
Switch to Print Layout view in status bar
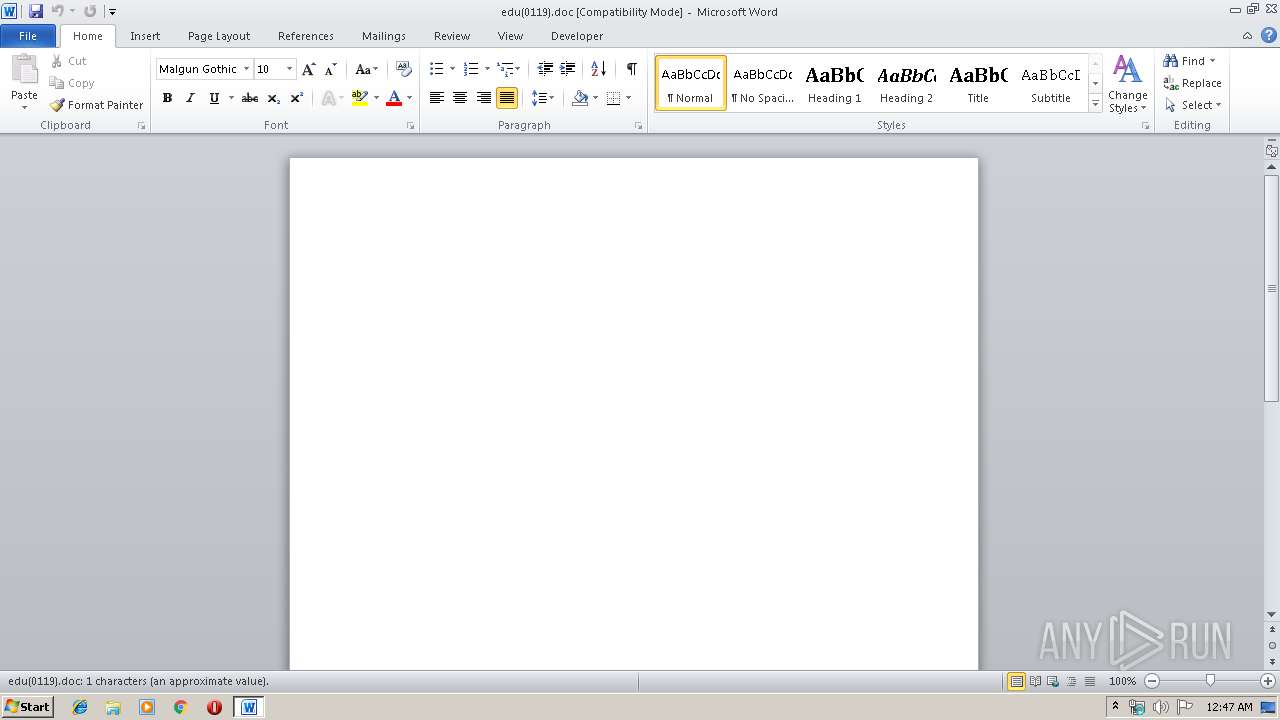(x=1016, y=681)
